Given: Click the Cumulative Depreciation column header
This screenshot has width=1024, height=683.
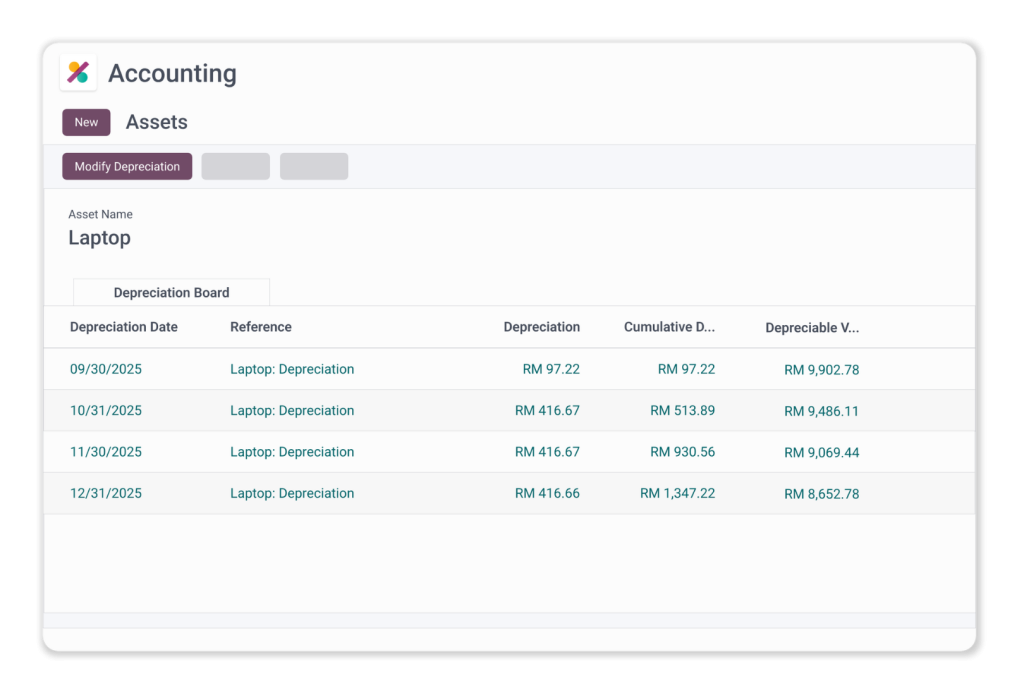Looking at the screenshot, I should click(x=669, y=327).
